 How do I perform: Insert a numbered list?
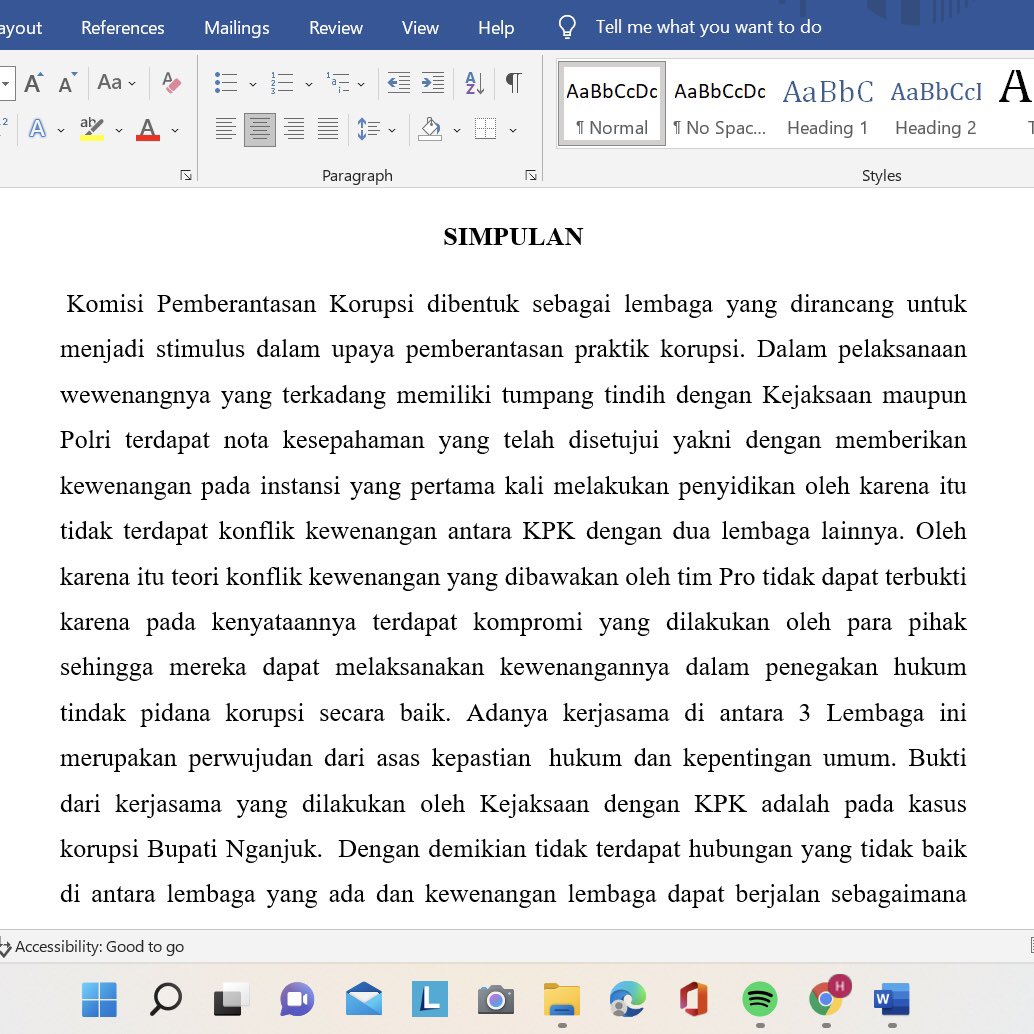[282, 83]
